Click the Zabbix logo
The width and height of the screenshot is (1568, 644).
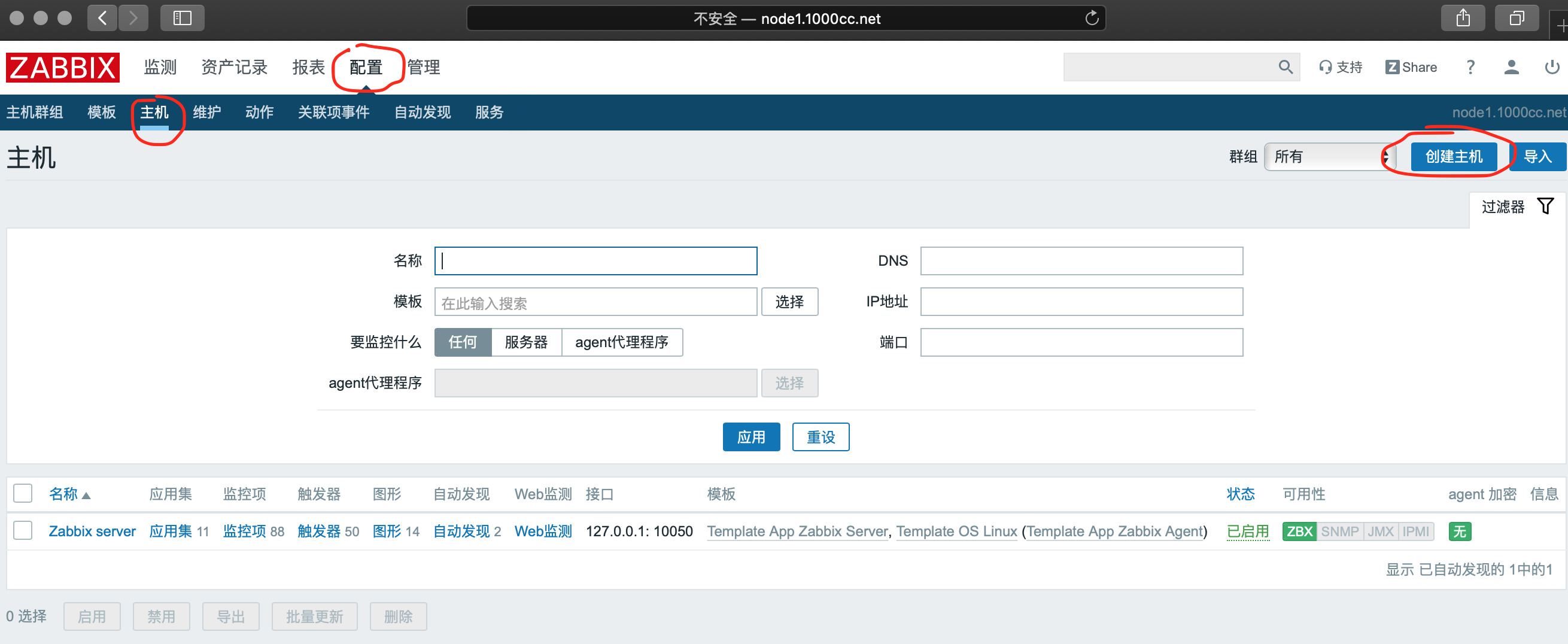pyautogui.click(x=63, y=67)
